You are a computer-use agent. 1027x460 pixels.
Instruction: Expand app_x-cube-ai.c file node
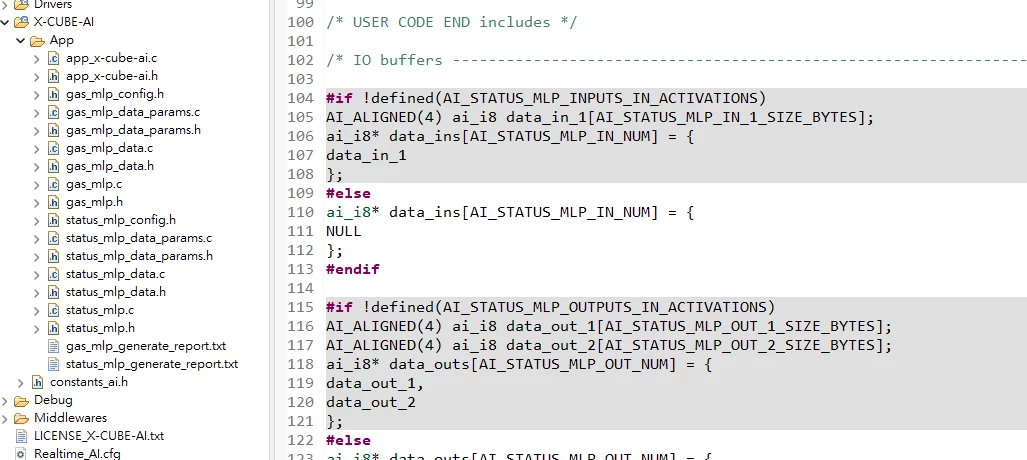coord(37,58)
